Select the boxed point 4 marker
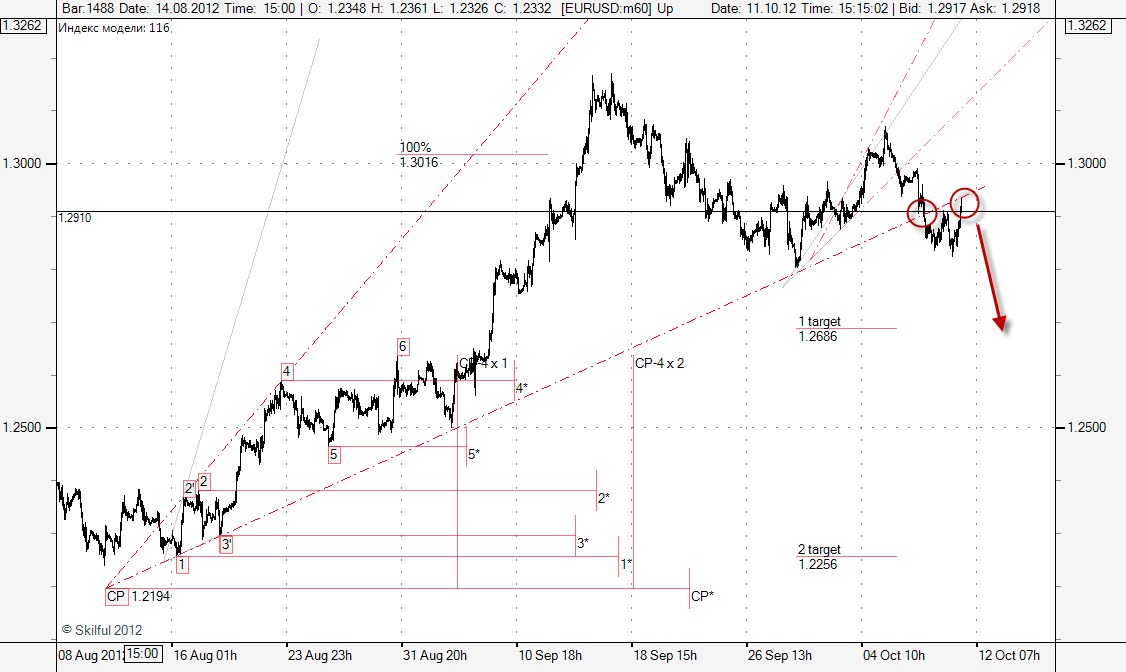 [x=287, y=371]
